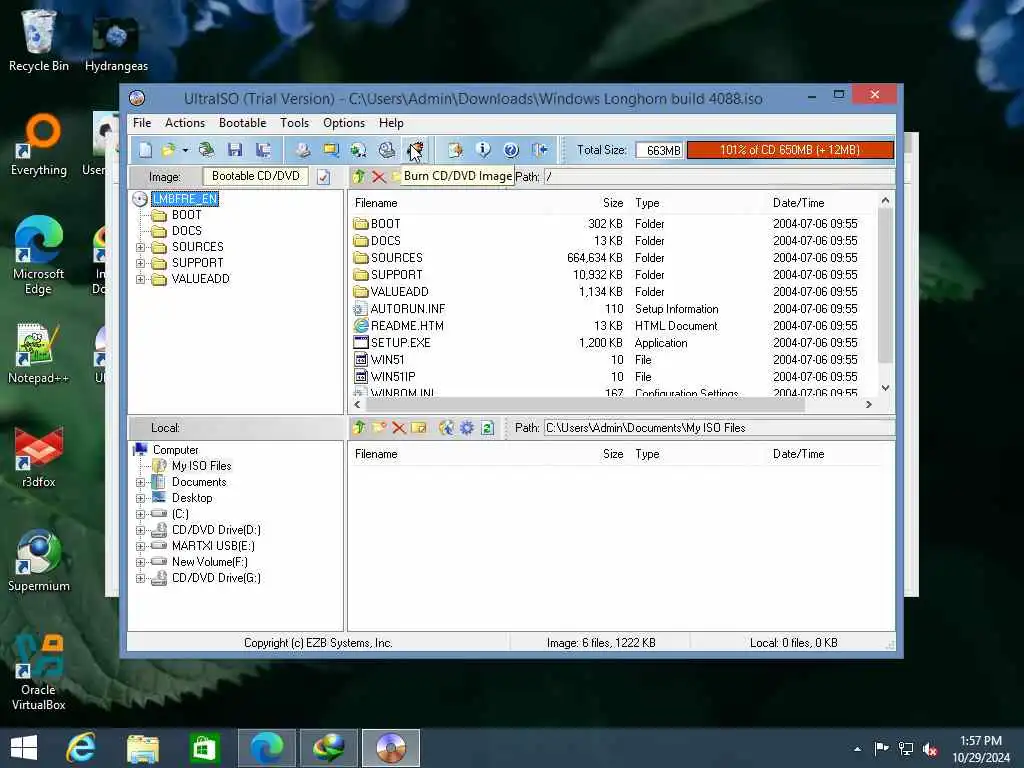The width and height of the screenshot is (1024, 768).
Task: Open the Windows Start button
Action: pos(24,748)
